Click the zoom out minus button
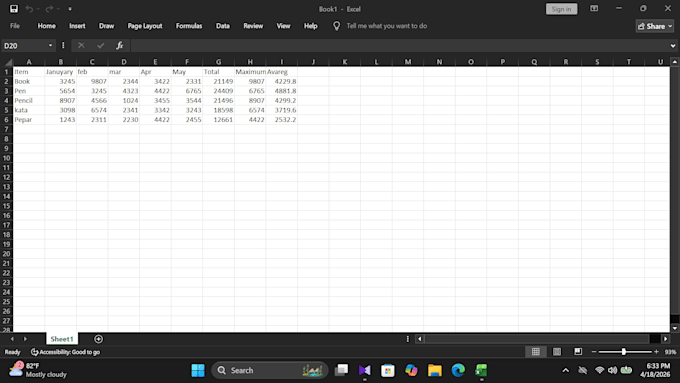680x383 pixels. point(594,352)
